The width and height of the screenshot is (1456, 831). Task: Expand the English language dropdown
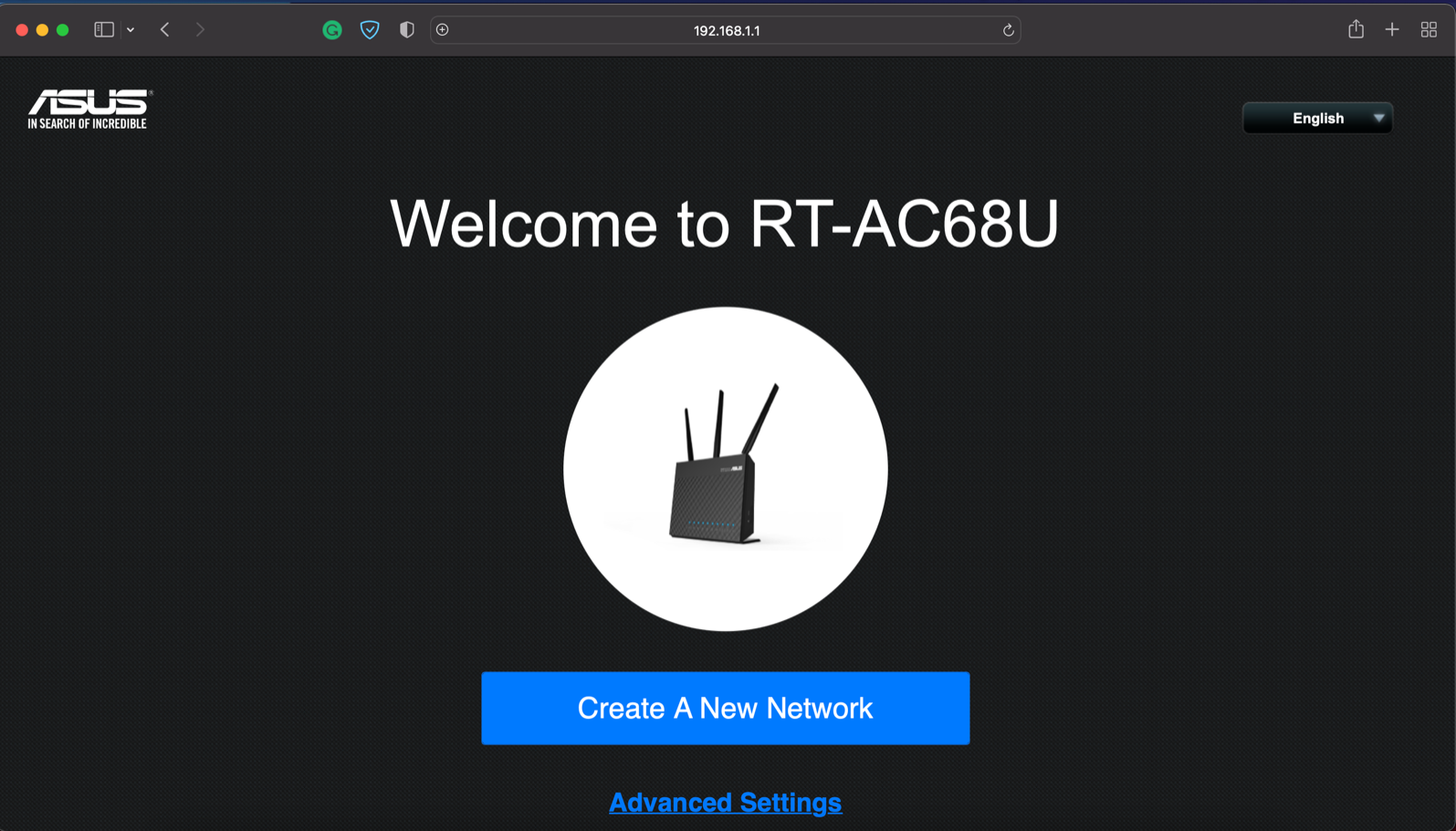pyautogui.click(x=1317, y=118)
